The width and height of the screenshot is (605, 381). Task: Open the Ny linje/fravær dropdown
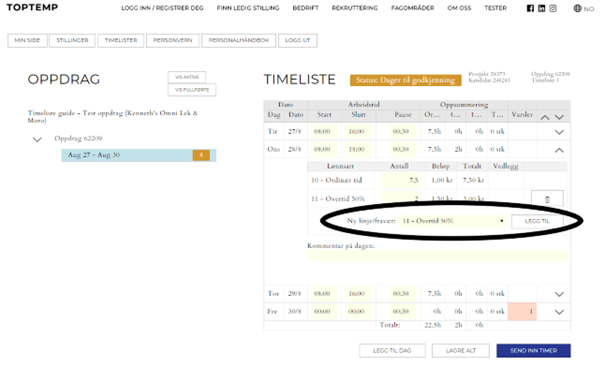coord(452,221)
